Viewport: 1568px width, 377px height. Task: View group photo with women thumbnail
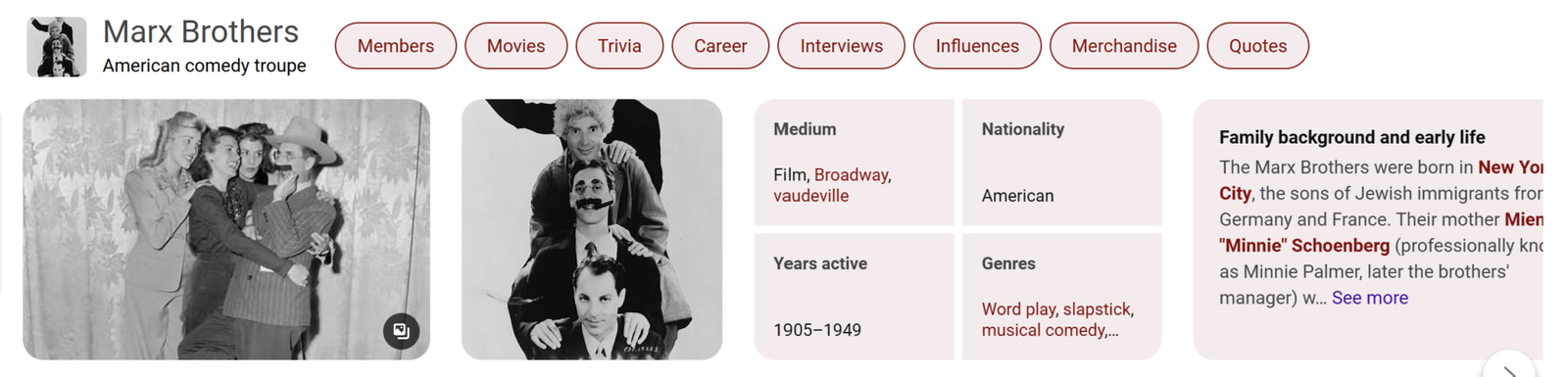click(226, 229)
